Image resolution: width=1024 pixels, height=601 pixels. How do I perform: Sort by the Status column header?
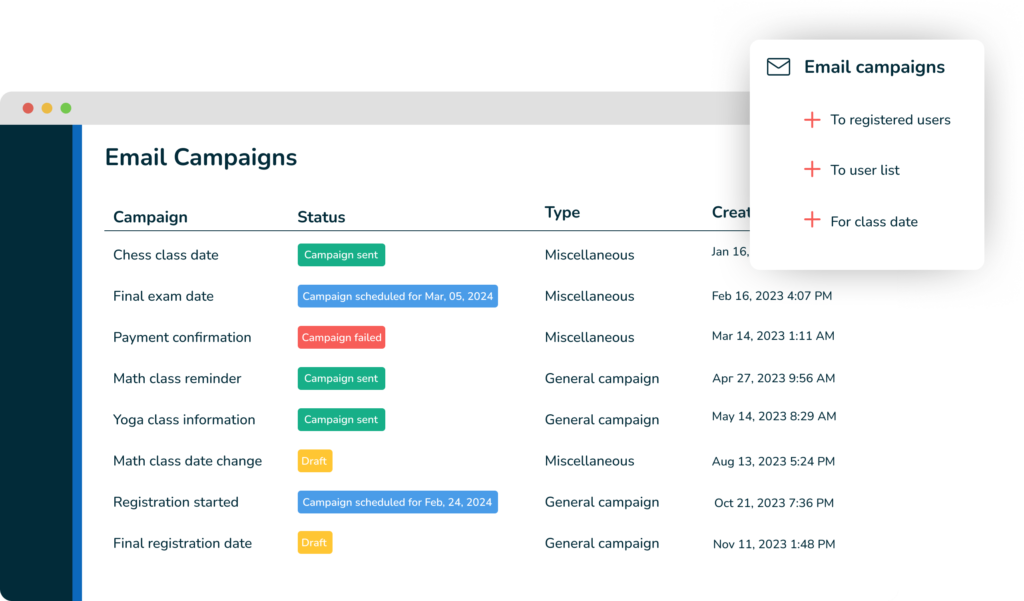(x=321, y=217)
